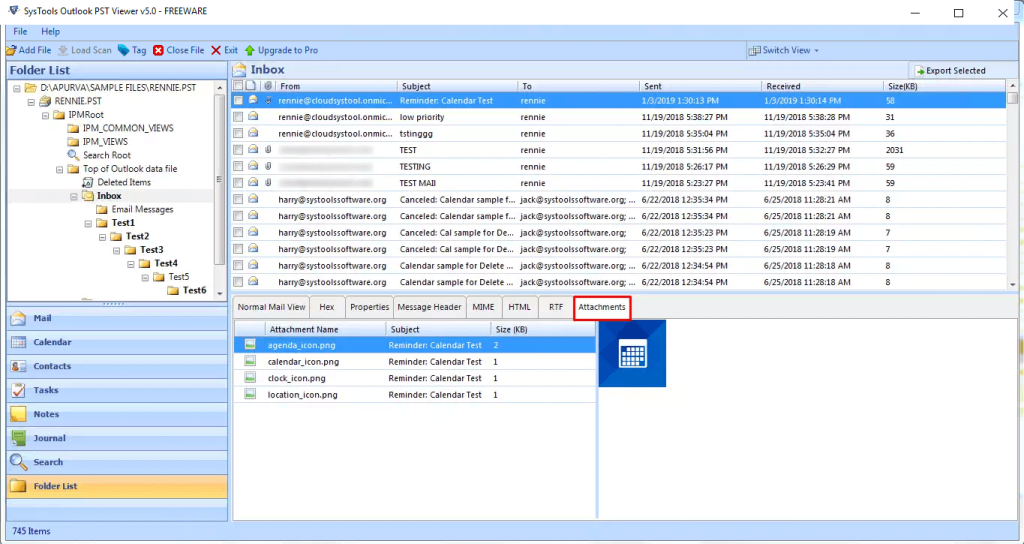
Task: Click the Close File red icon
Action: tap(158, 50)
